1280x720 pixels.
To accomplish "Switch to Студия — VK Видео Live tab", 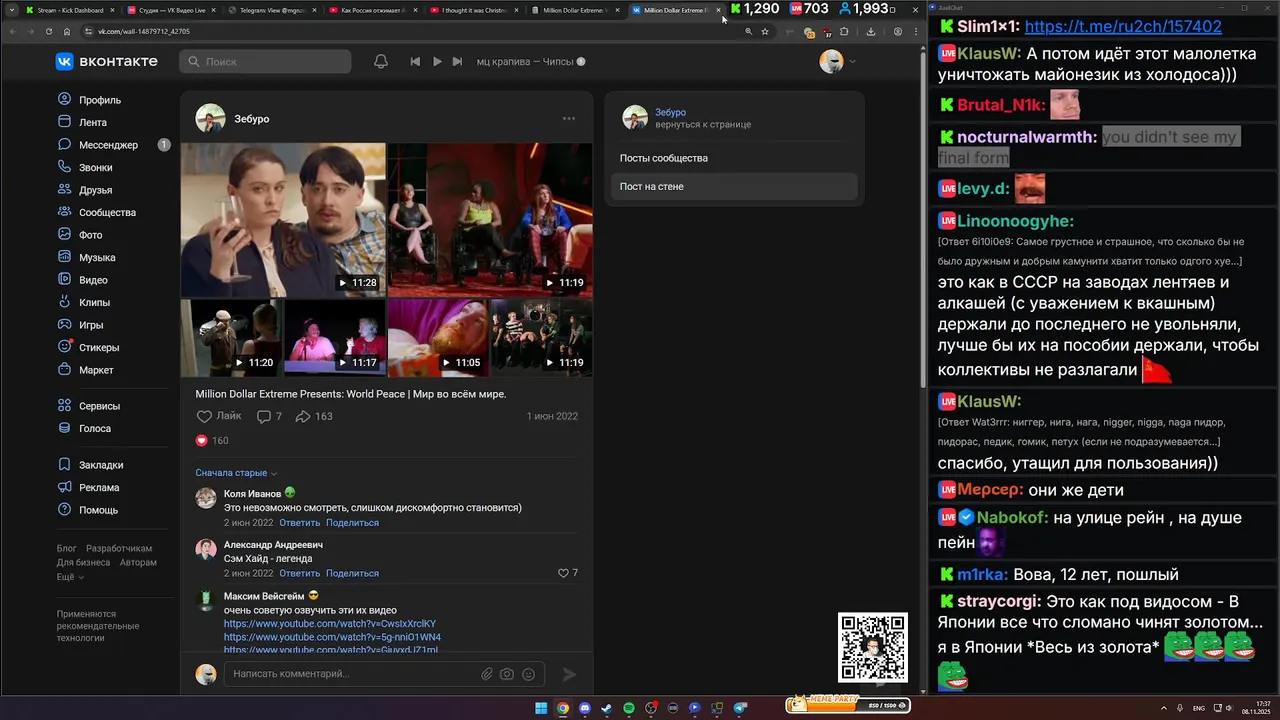I will click(171, 10).
